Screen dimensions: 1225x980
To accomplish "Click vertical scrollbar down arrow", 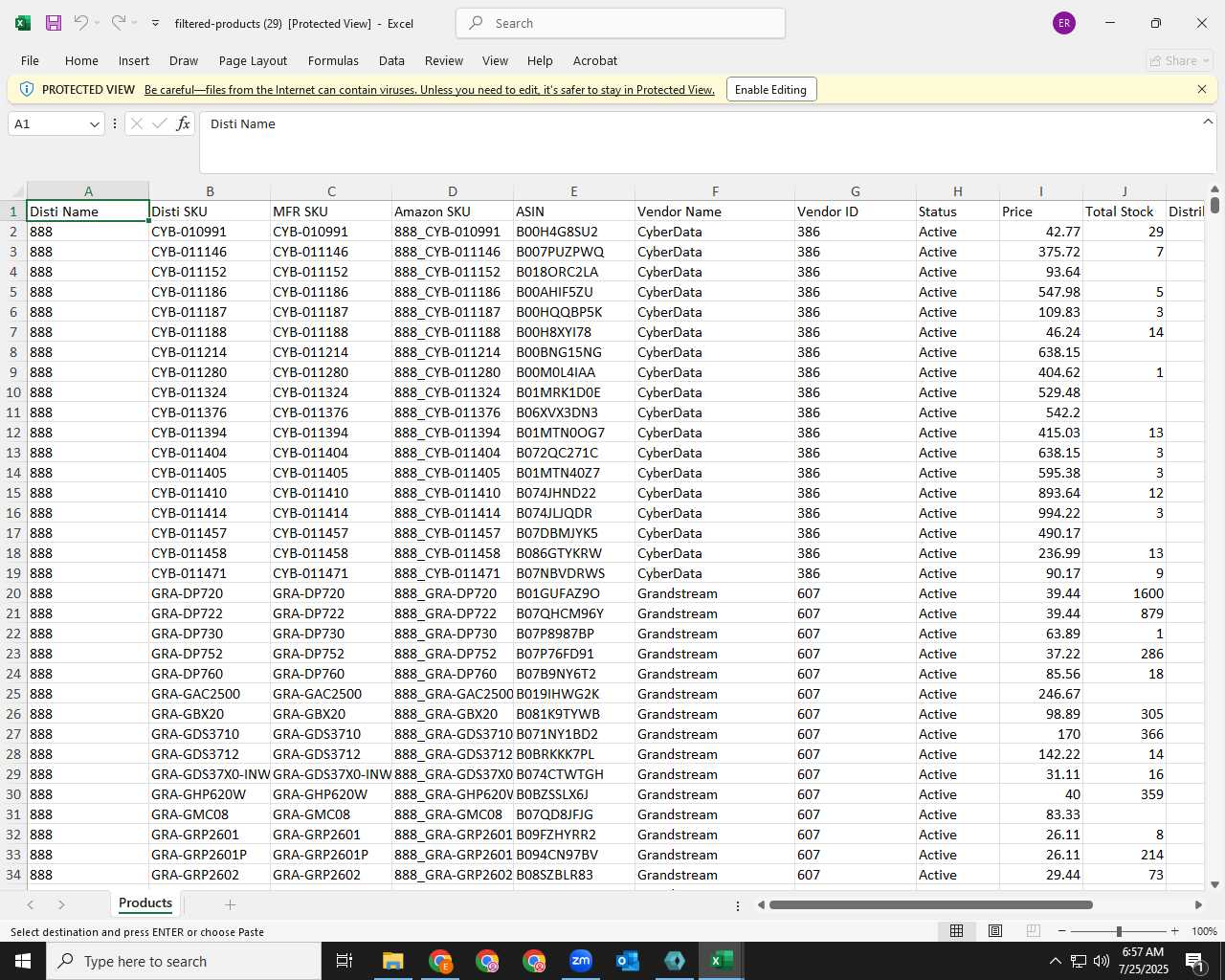I will click(x=1214, y=884).
